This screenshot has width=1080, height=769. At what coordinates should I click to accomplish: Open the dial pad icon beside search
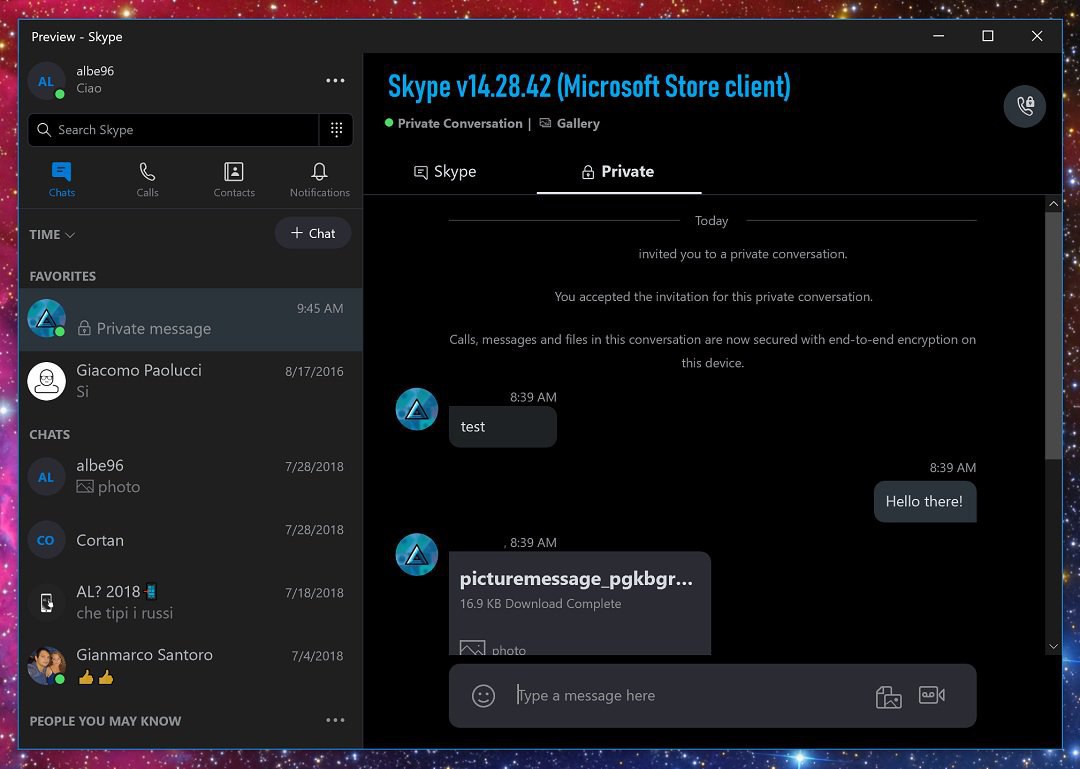pyautogui.click(x=336, y=130)
